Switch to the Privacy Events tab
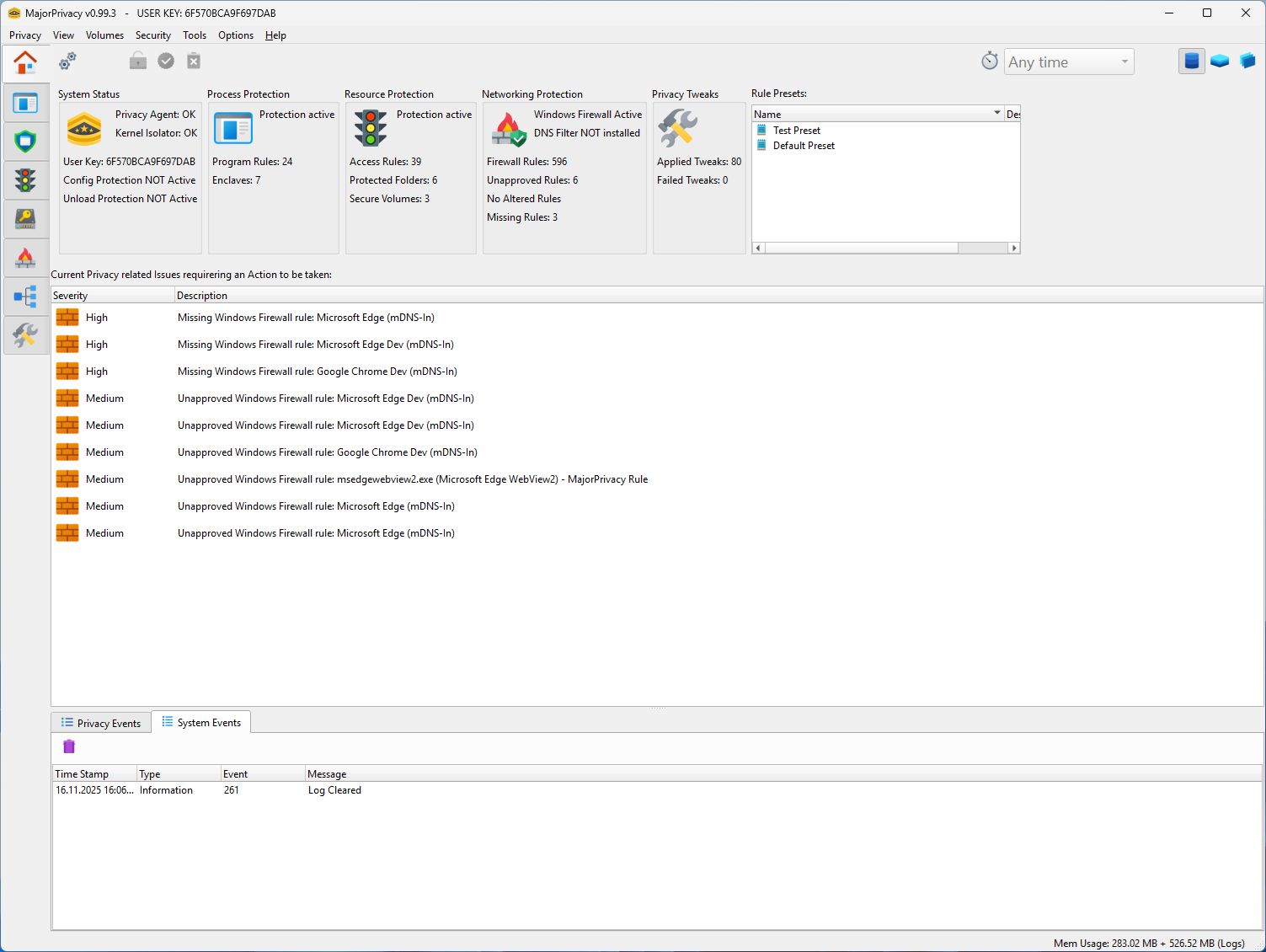Viewport: 1266px width, 952px height. [x=101, y=723]
